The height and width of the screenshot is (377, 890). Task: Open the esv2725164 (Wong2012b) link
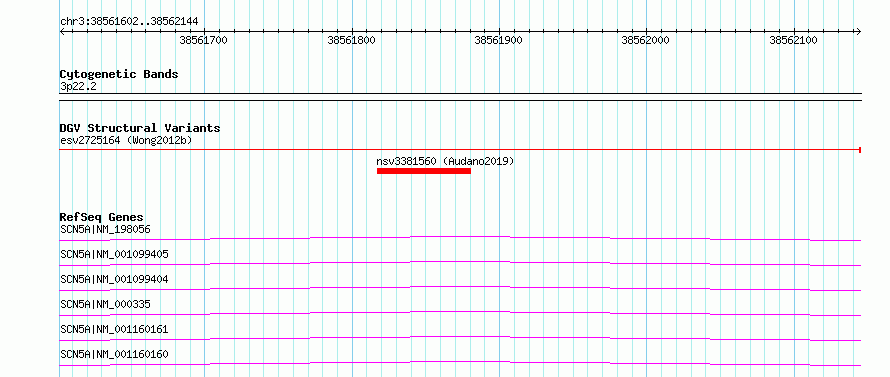[126, 140]
